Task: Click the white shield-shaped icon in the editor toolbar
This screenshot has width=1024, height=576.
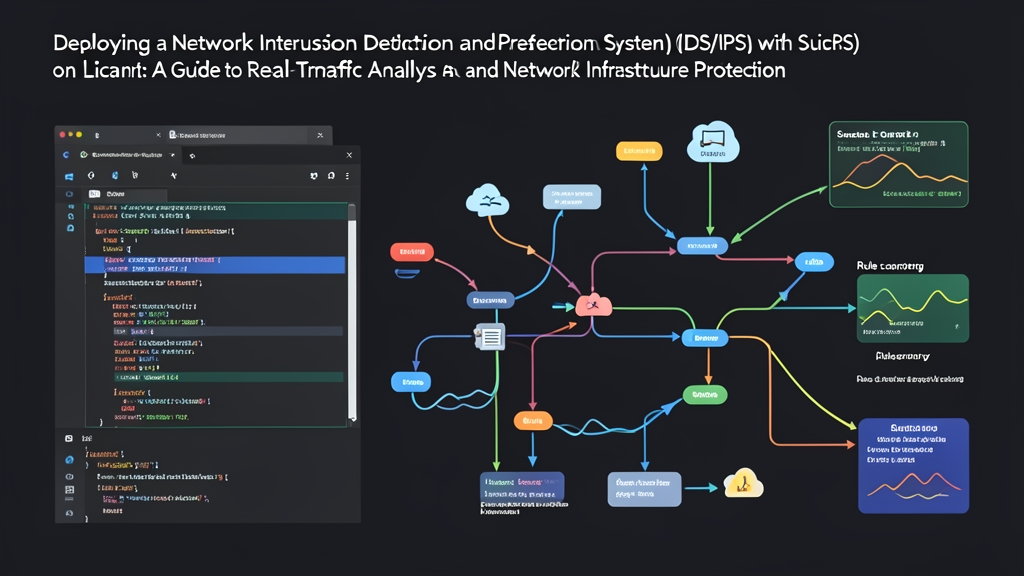Action: point(91,176)
